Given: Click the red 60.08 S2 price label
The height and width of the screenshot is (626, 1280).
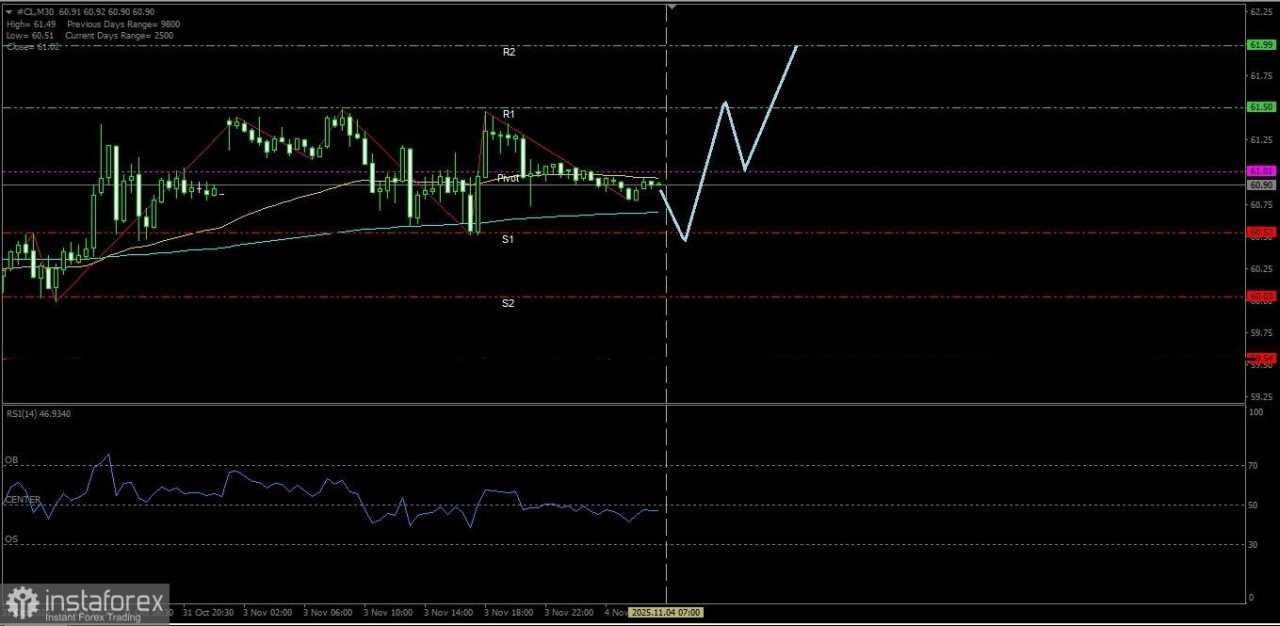Looking at the screenshot, I should [x=1259, y=296].
